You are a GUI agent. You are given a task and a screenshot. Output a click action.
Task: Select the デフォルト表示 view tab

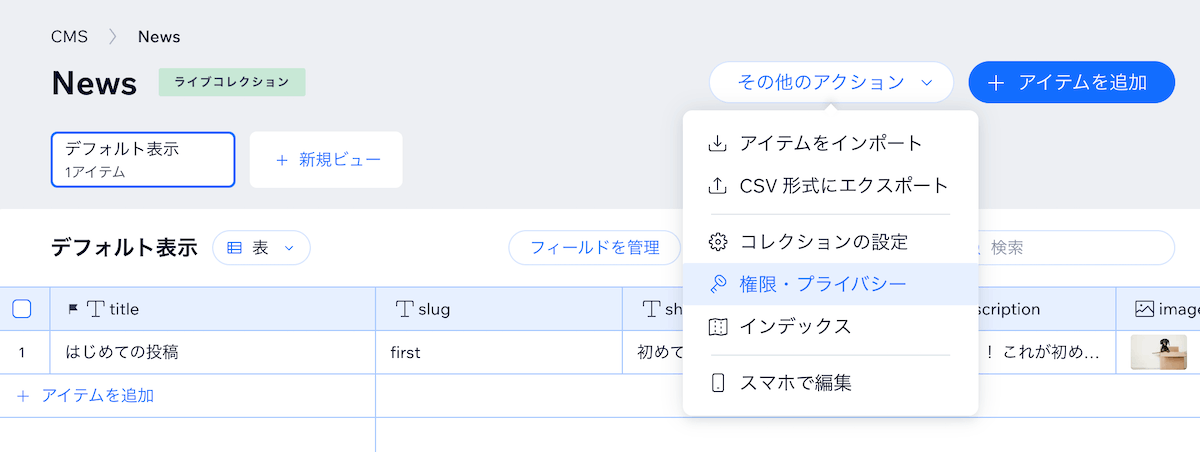click(x=143, y=159)
